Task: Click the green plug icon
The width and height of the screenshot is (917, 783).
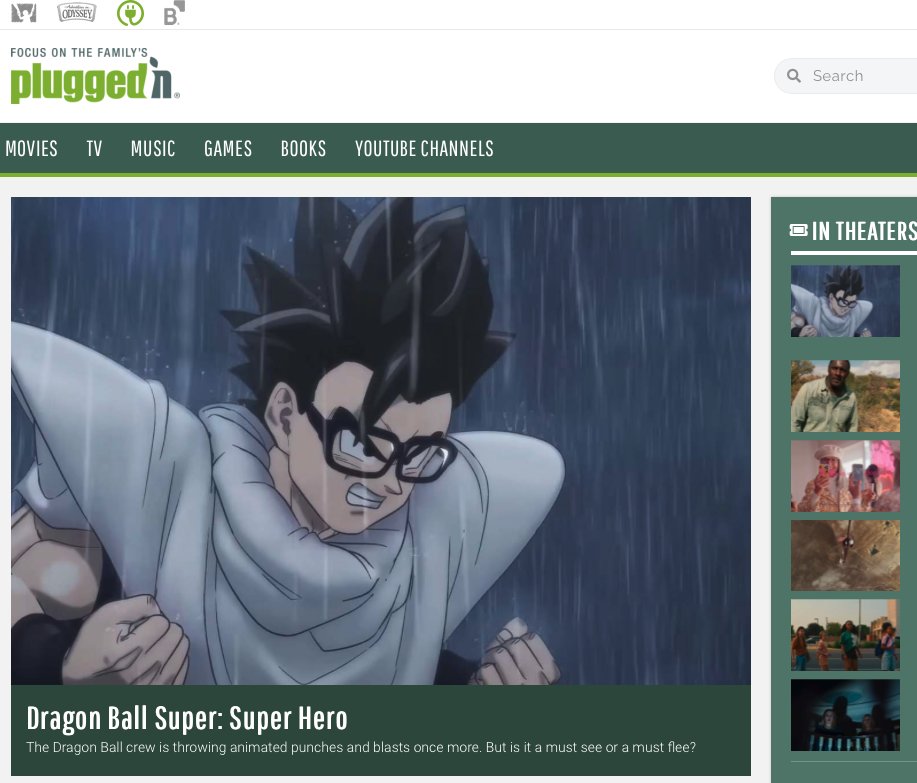Action: pyautogui.click(x=130, y=13)
